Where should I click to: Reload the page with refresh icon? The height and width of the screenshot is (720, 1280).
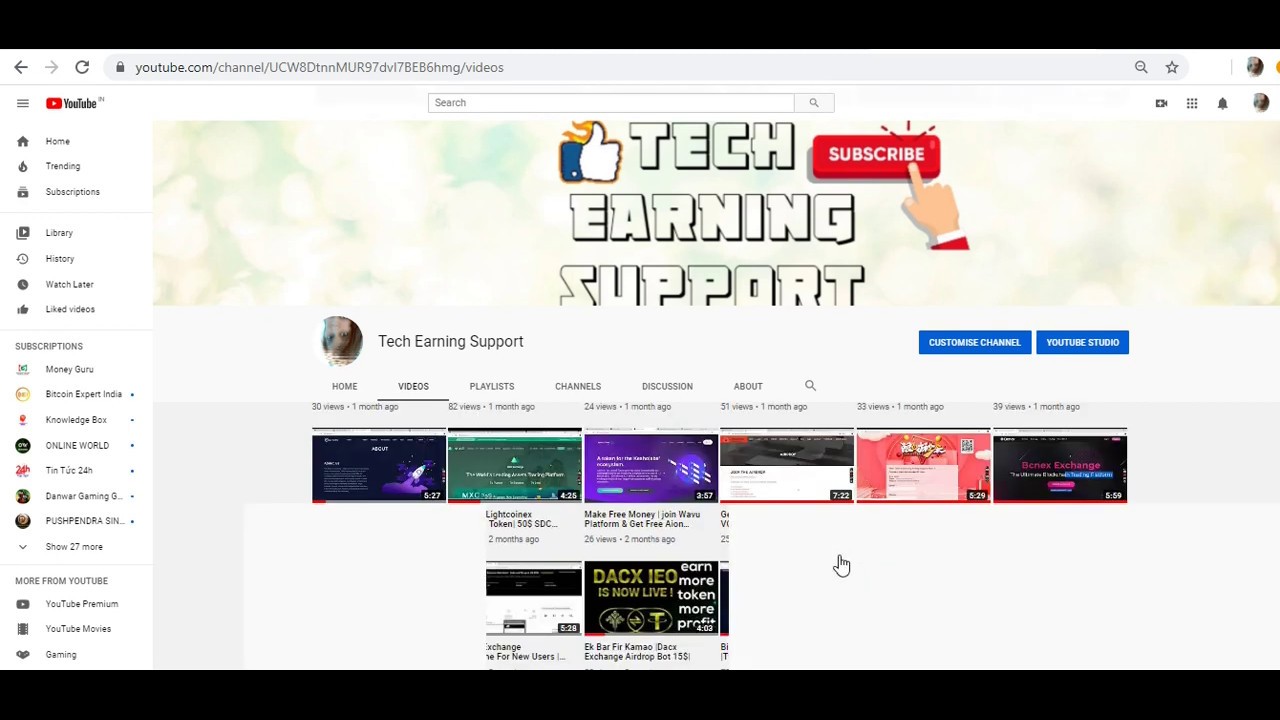pos(82,67)
